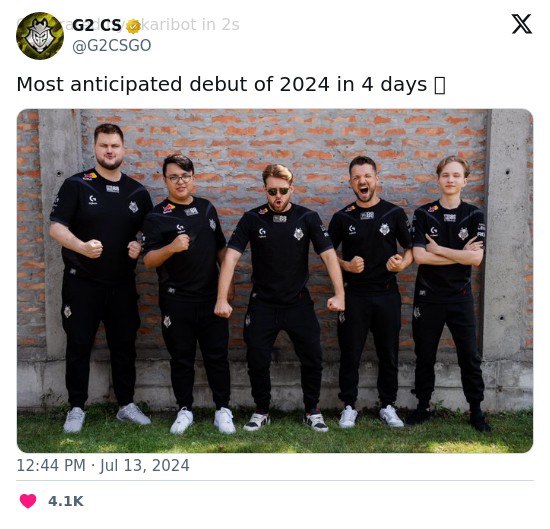Open the 12:44 PM timestamp link
The height and width of the screenshot is (529, 550).
tap(51, 466)
